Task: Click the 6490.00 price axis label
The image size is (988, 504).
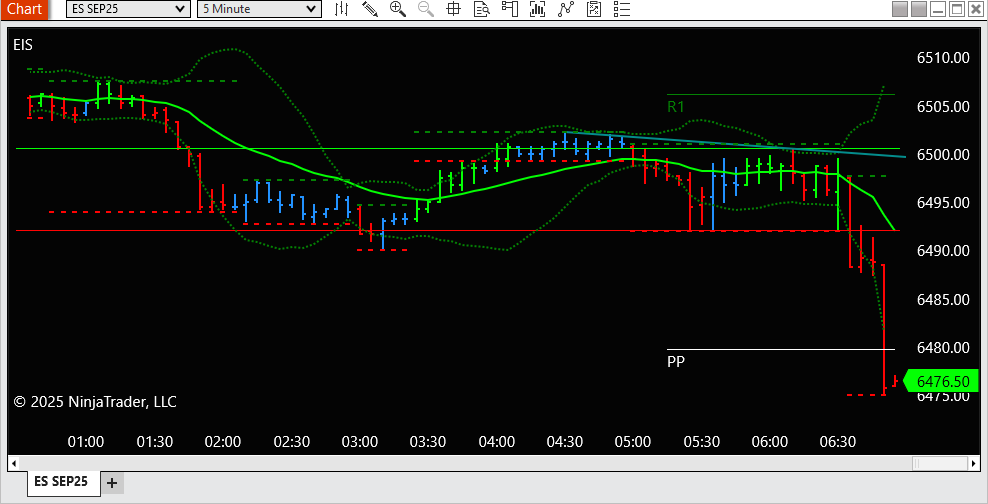Action: (943, 251)
